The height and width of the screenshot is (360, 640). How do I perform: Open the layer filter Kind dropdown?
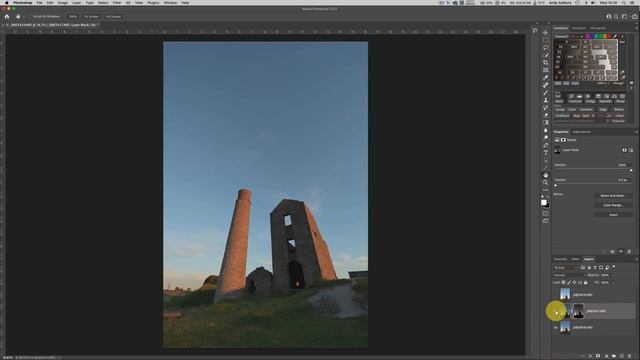click(566, 268)
